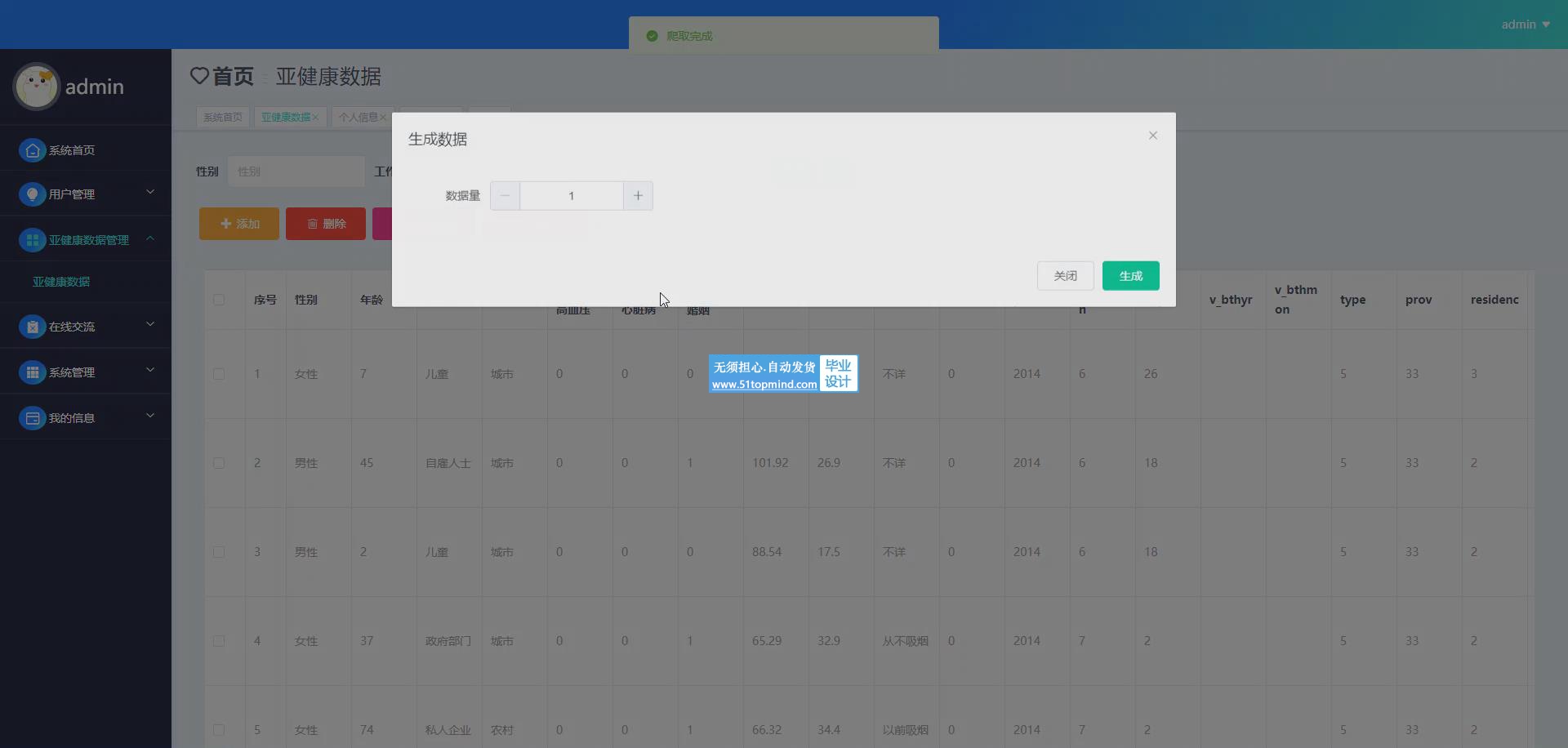Check the checkbox for row 5

pyautogui.click(x=219, y=730)
